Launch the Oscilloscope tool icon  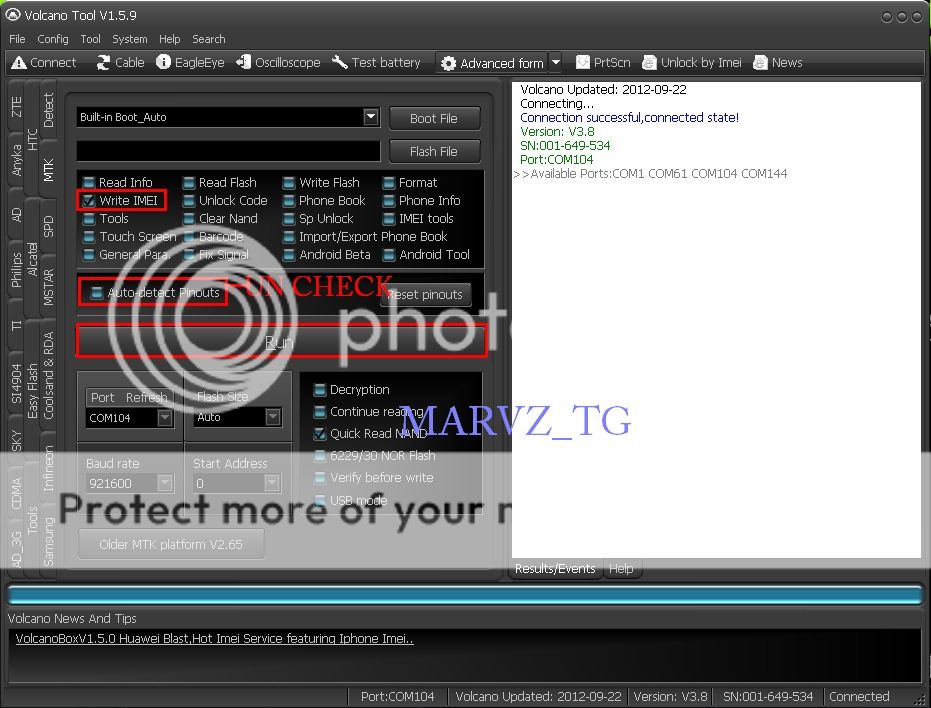pos(243,62)
